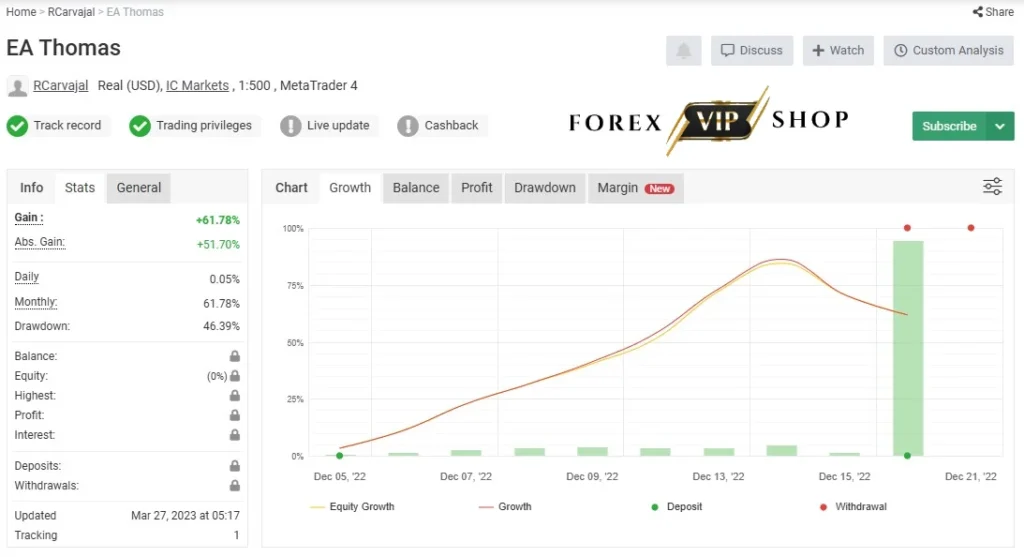Add system to Watch list
This screenshot has width=1024, height=557.
[838, 50]
